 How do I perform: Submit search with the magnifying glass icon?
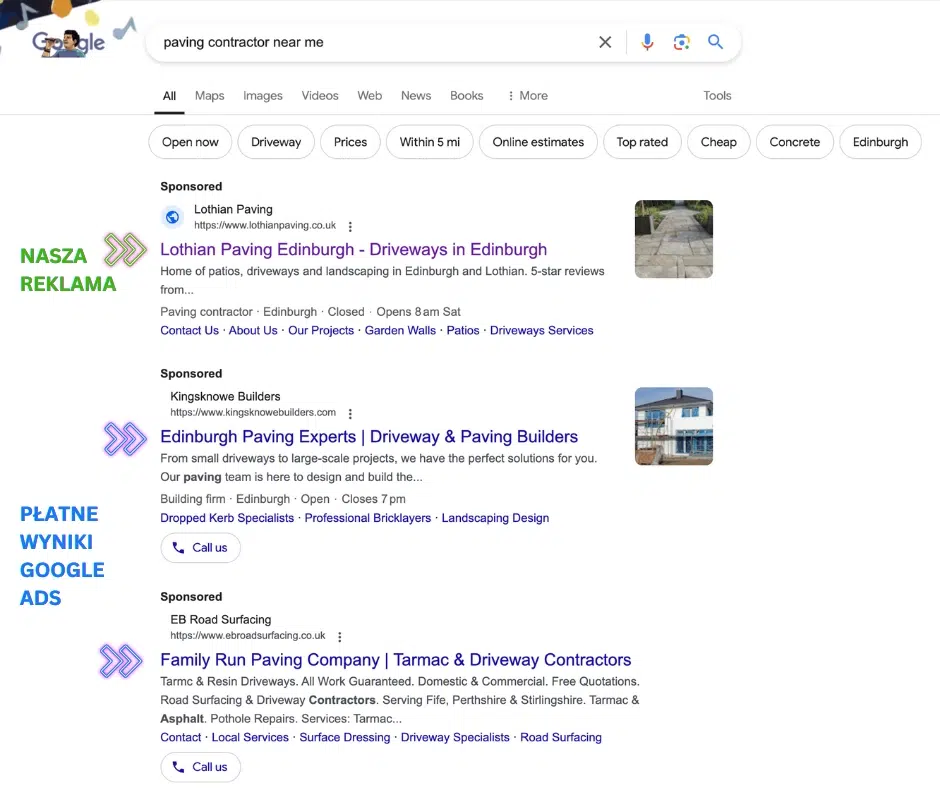coord(715,42)
